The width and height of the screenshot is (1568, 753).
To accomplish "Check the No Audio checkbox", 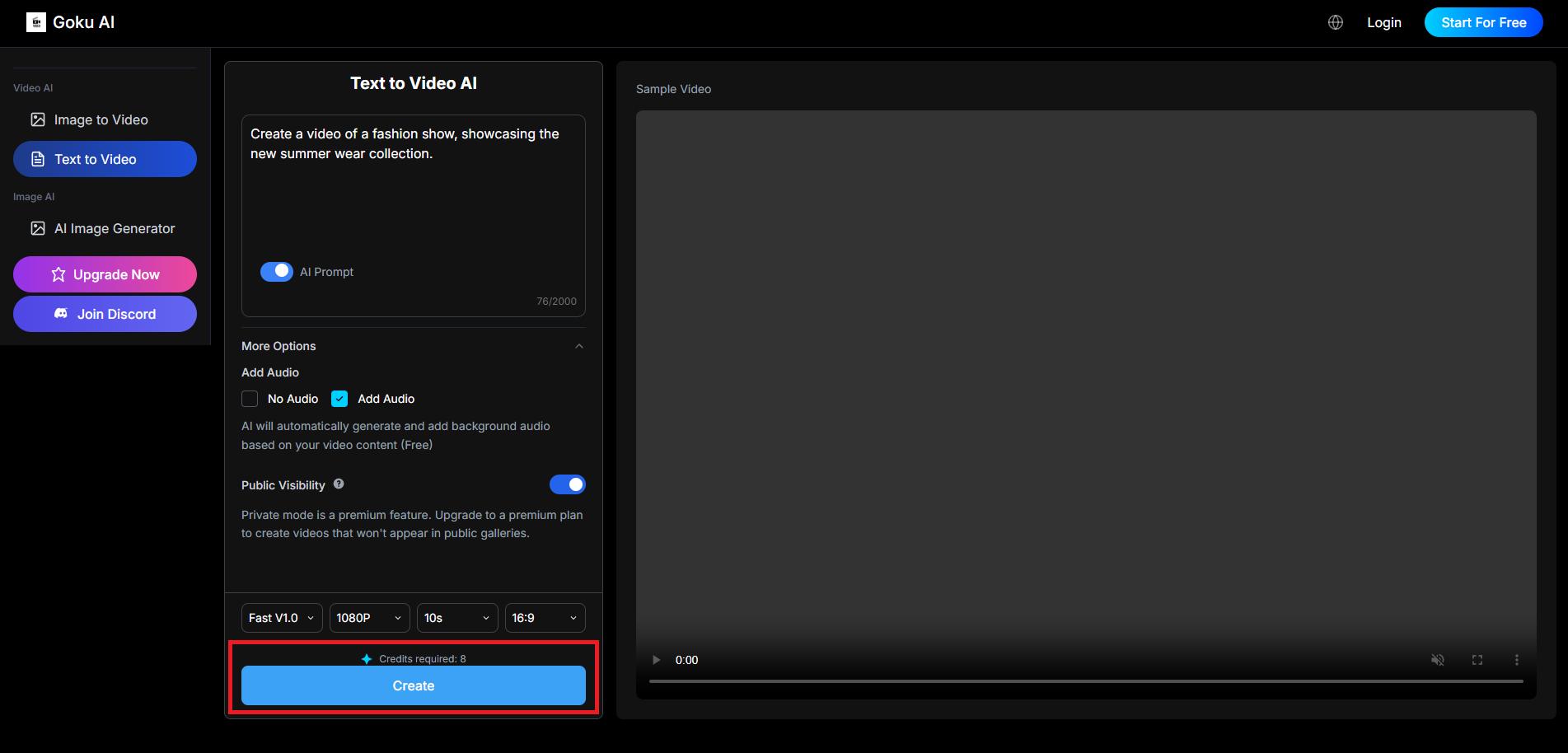I will [250, 399].
